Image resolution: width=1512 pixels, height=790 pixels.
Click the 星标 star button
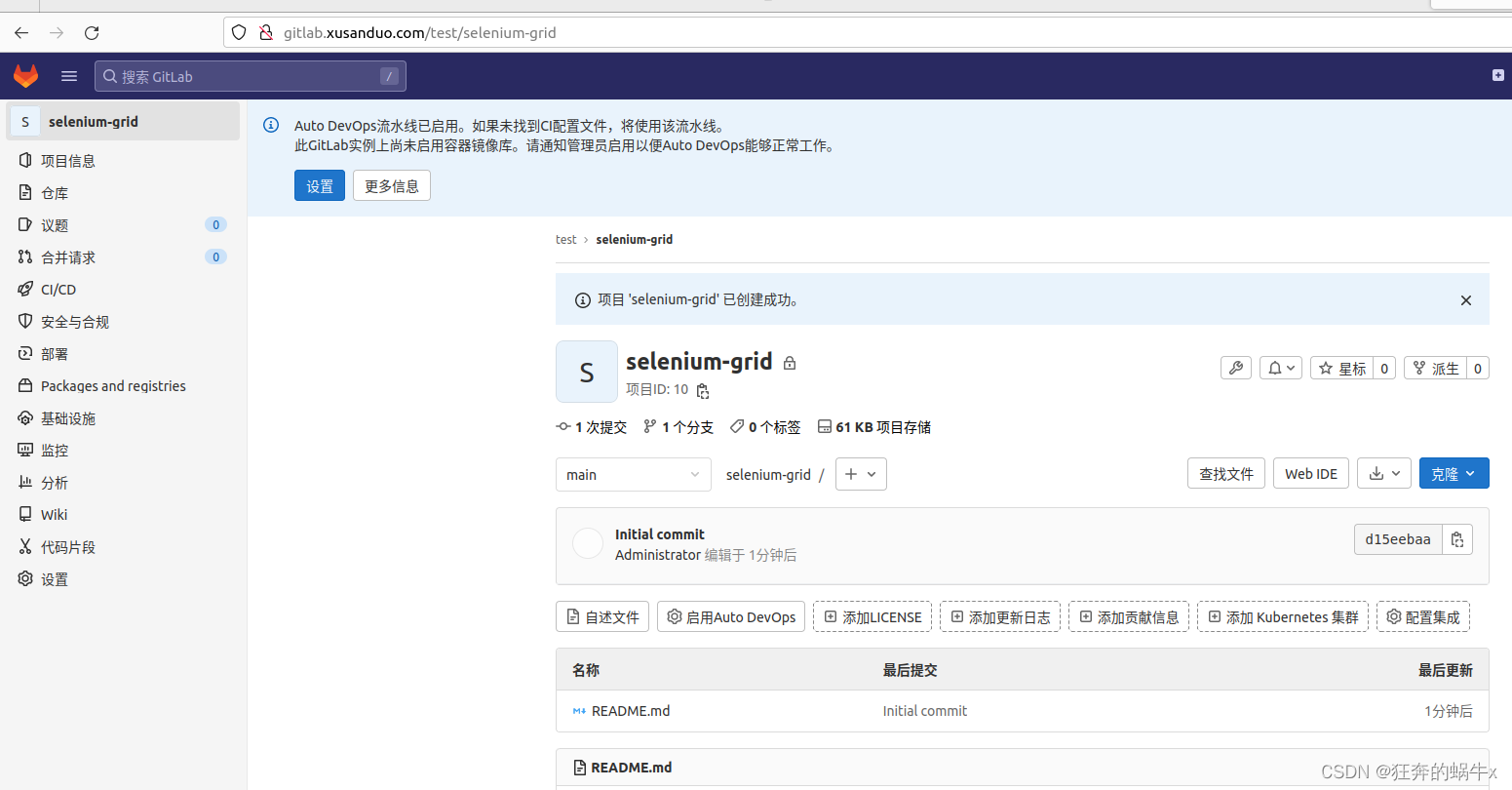pos(1341,368)
